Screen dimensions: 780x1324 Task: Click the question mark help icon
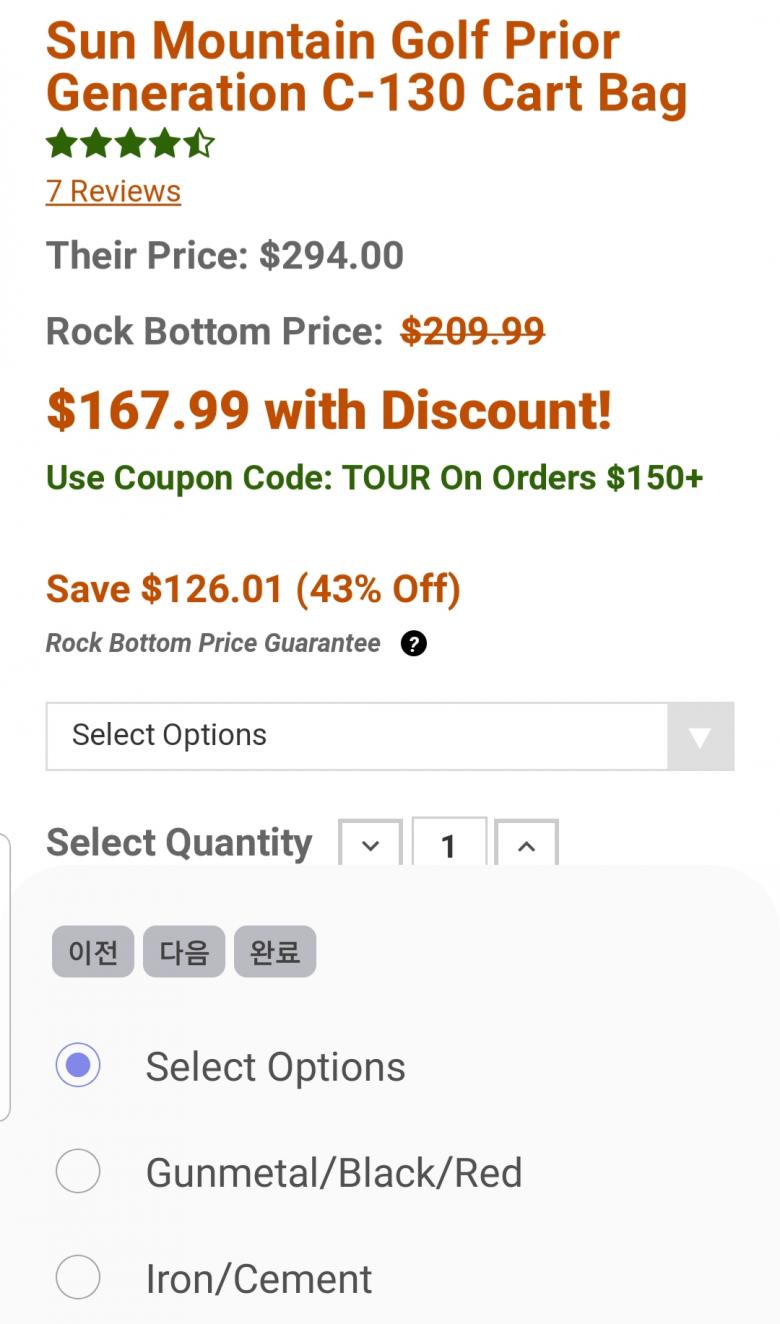click(413, 643)
